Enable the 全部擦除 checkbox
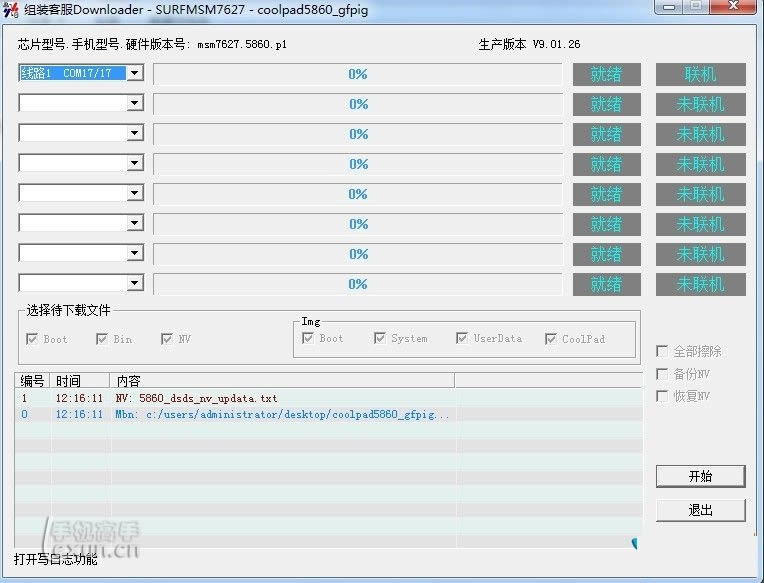Image resolution: width=764 pixels, height=583 pixels. point(662,351)
